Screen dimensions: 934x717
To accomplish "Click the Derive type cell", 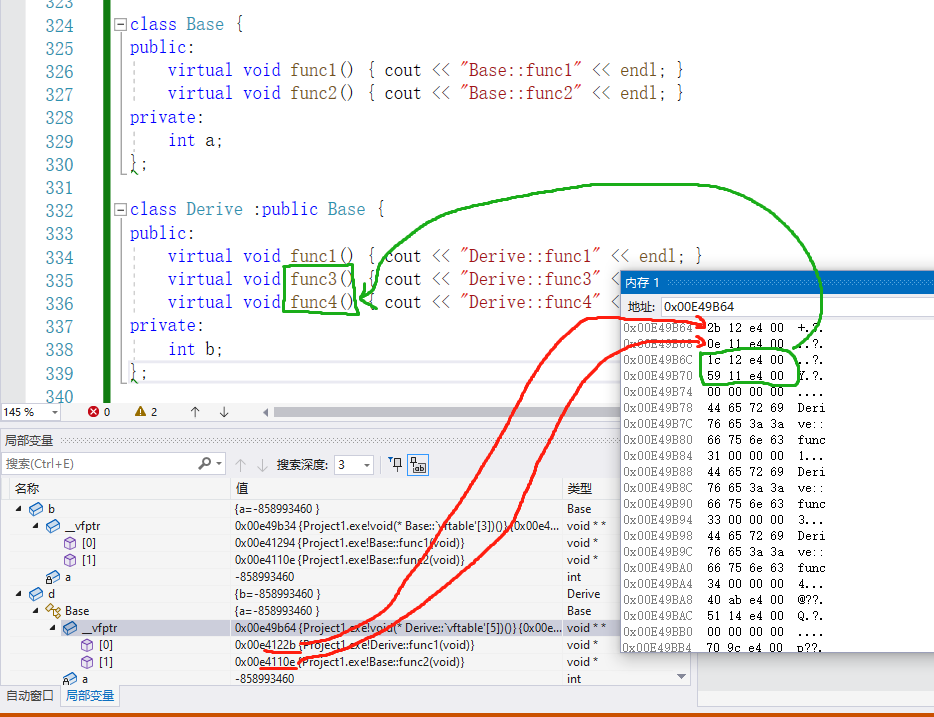I will pyautogui.click(x=584, y=594).
